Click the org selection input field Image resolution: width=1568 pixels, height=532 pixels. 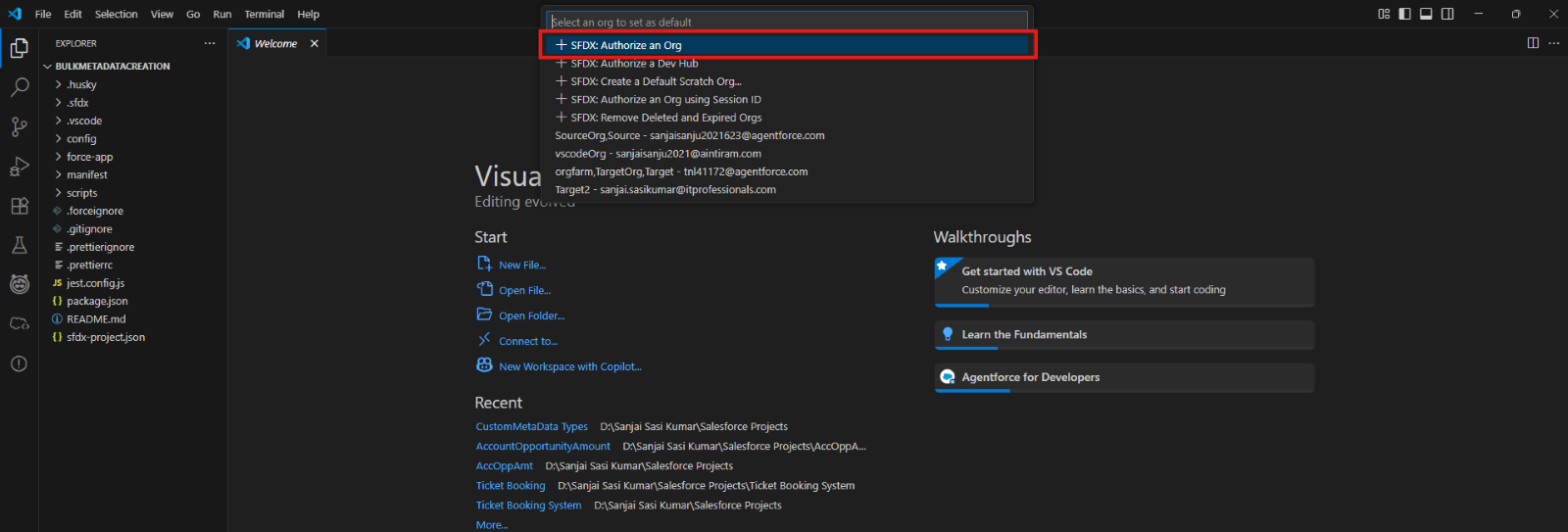[x=786, y=22]
